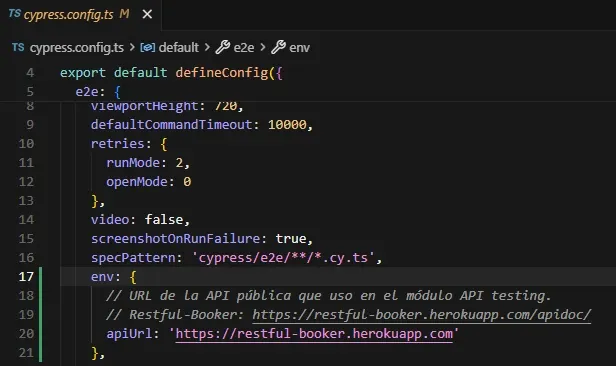Viewport: 616px width, 366px height.
Task: Click the specPattern property
Action: pyautogui.click(x=133, y=258)
